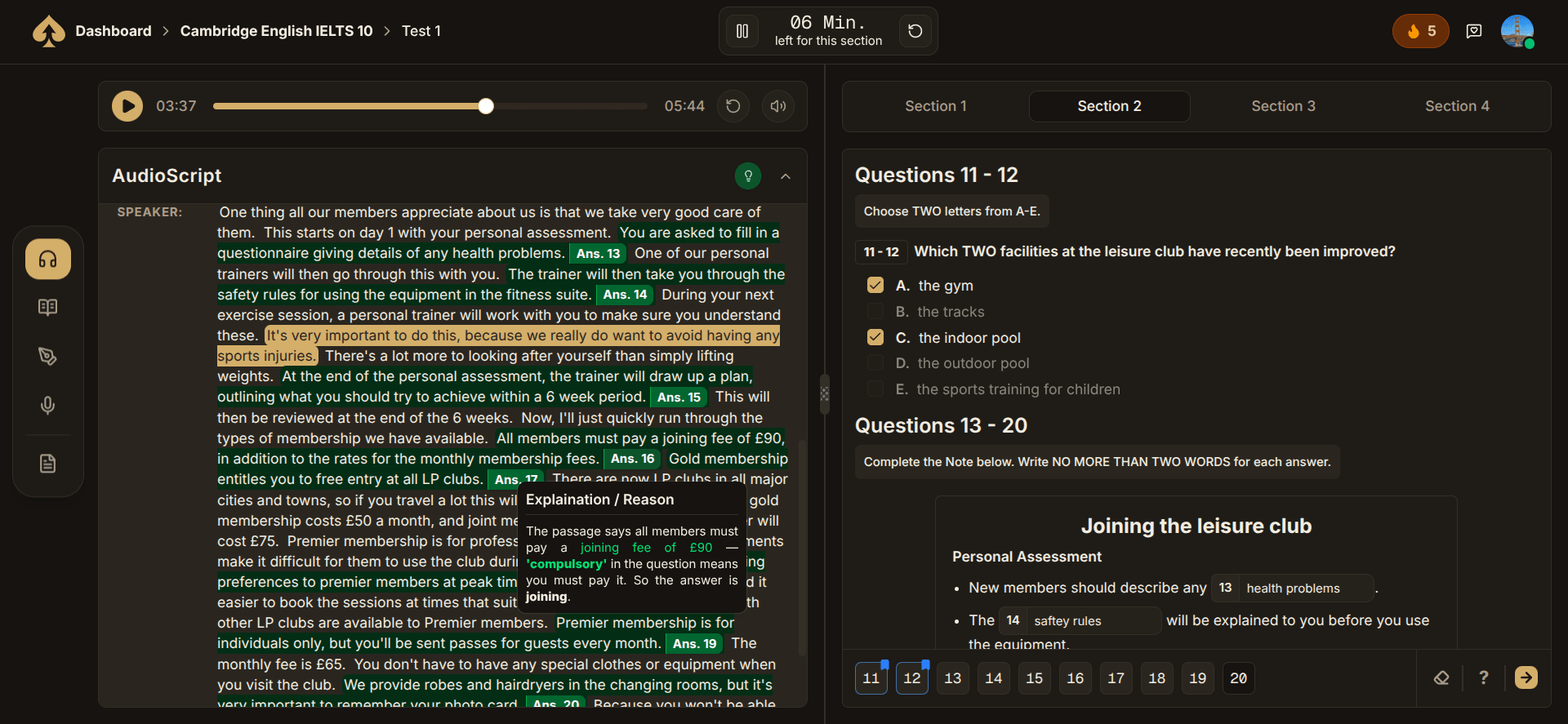Image resolution: width=1568 pixels, height=724 pixels.
Task: Restart the audio playback
Action: [x=733, y=106]
